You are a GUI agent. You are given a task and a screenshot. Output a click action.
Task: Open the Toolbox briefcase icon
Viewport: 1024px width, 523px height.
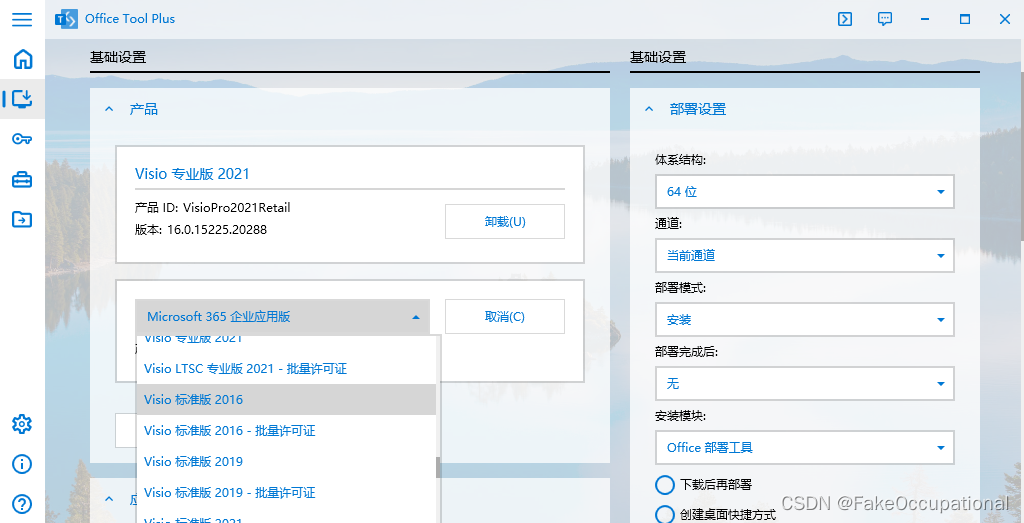[x=22, y=180]
